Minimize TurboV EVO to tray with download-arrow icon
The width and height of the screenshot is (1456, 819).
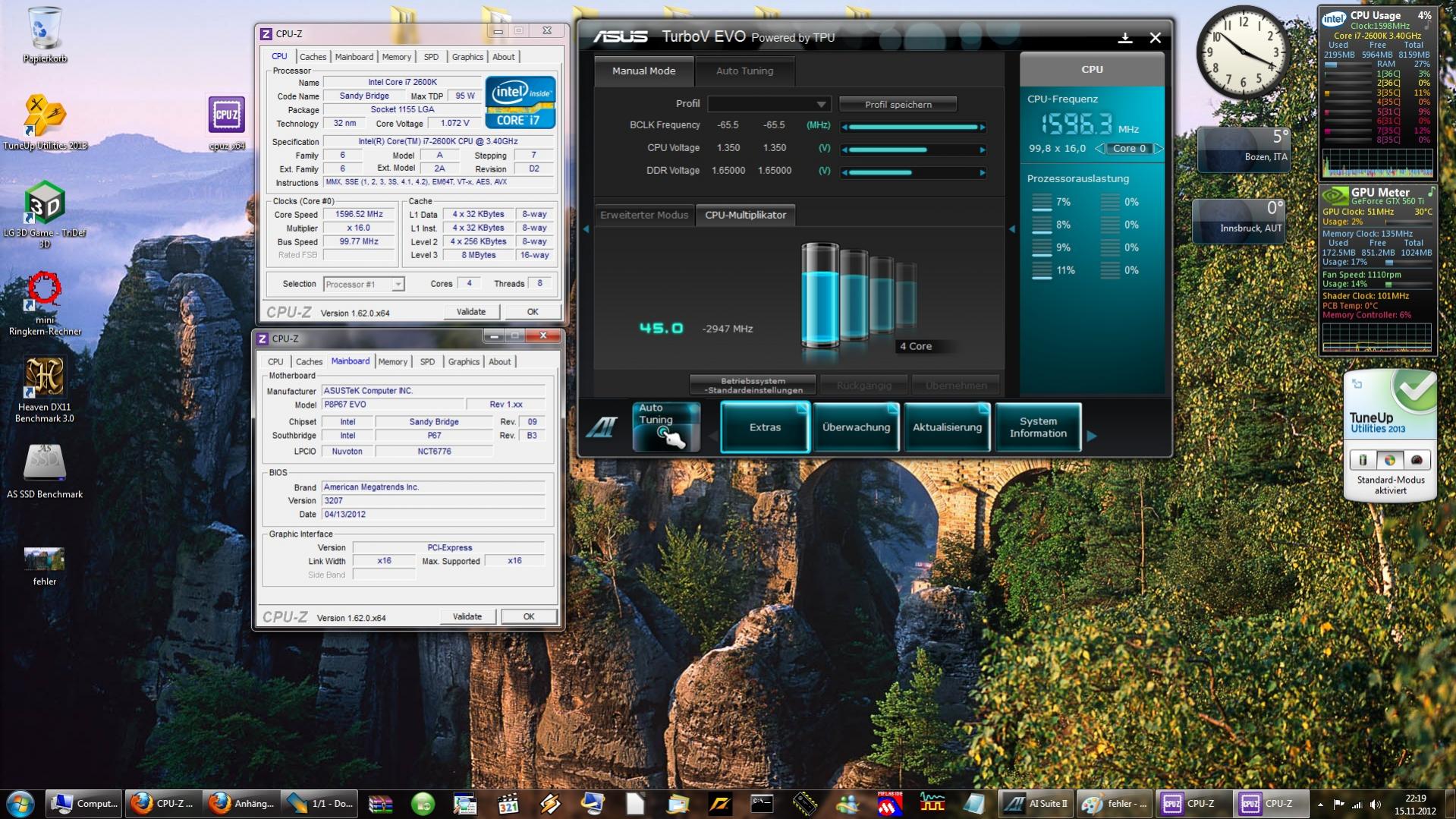[1125, 37]
